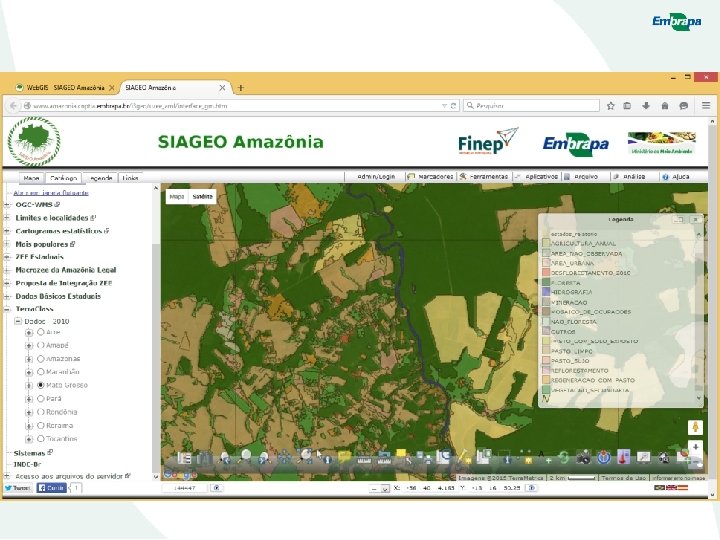Click the Firefox home icon
720x540 pixels.
[664, 106]
